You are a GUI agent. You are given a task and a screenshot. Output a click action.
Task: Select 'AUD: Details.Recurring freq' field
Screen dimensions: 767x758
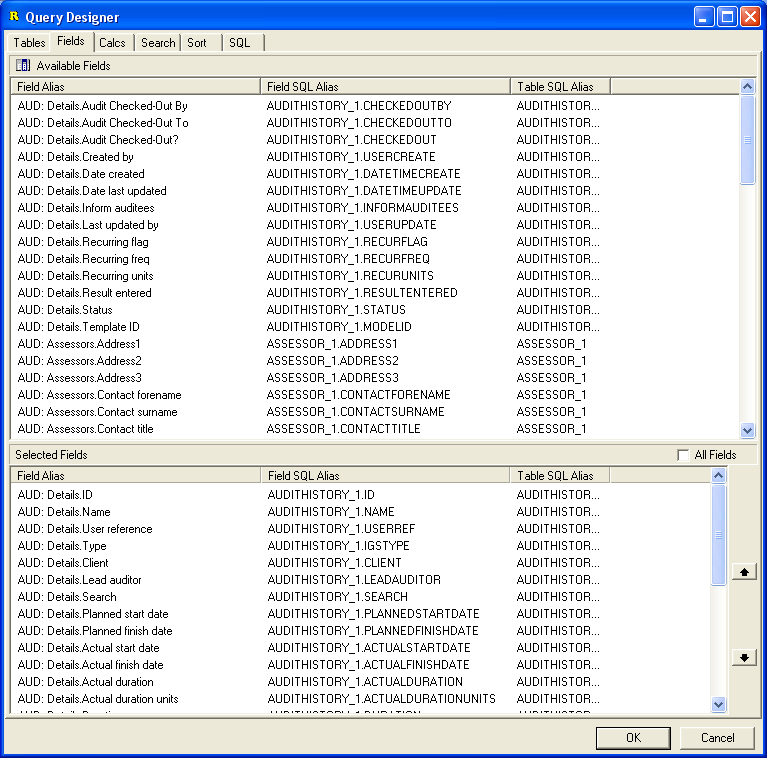(375, 259)
